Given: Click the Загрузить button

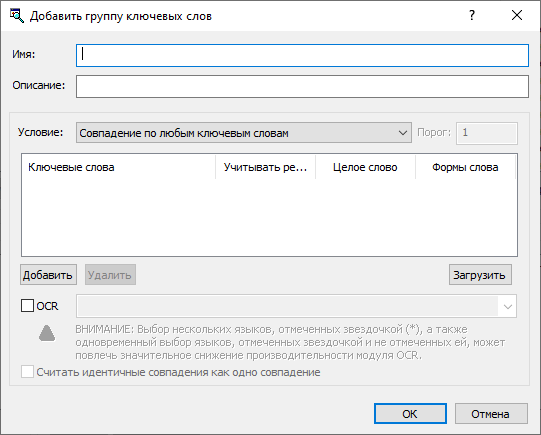Looking at the screenshot, I should tap(480, 275).
